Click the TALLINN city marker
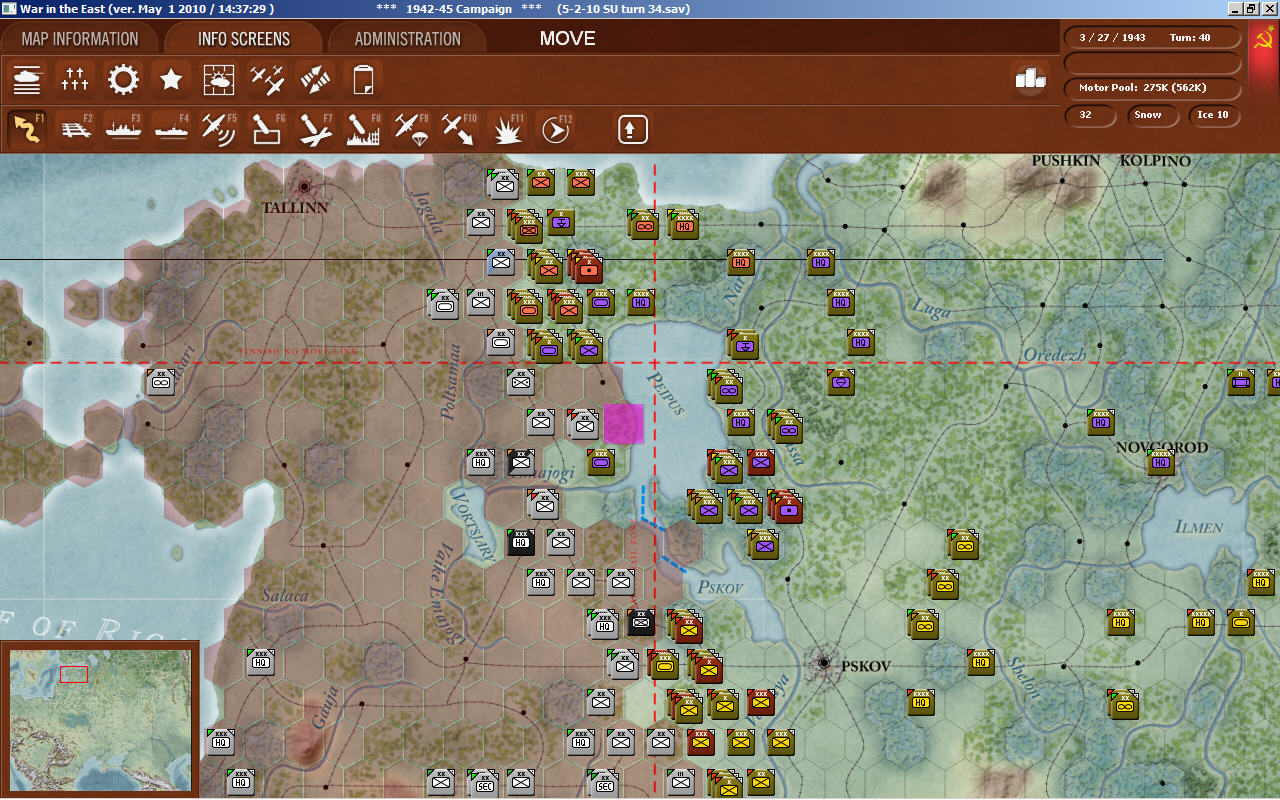 pos(304,186)
